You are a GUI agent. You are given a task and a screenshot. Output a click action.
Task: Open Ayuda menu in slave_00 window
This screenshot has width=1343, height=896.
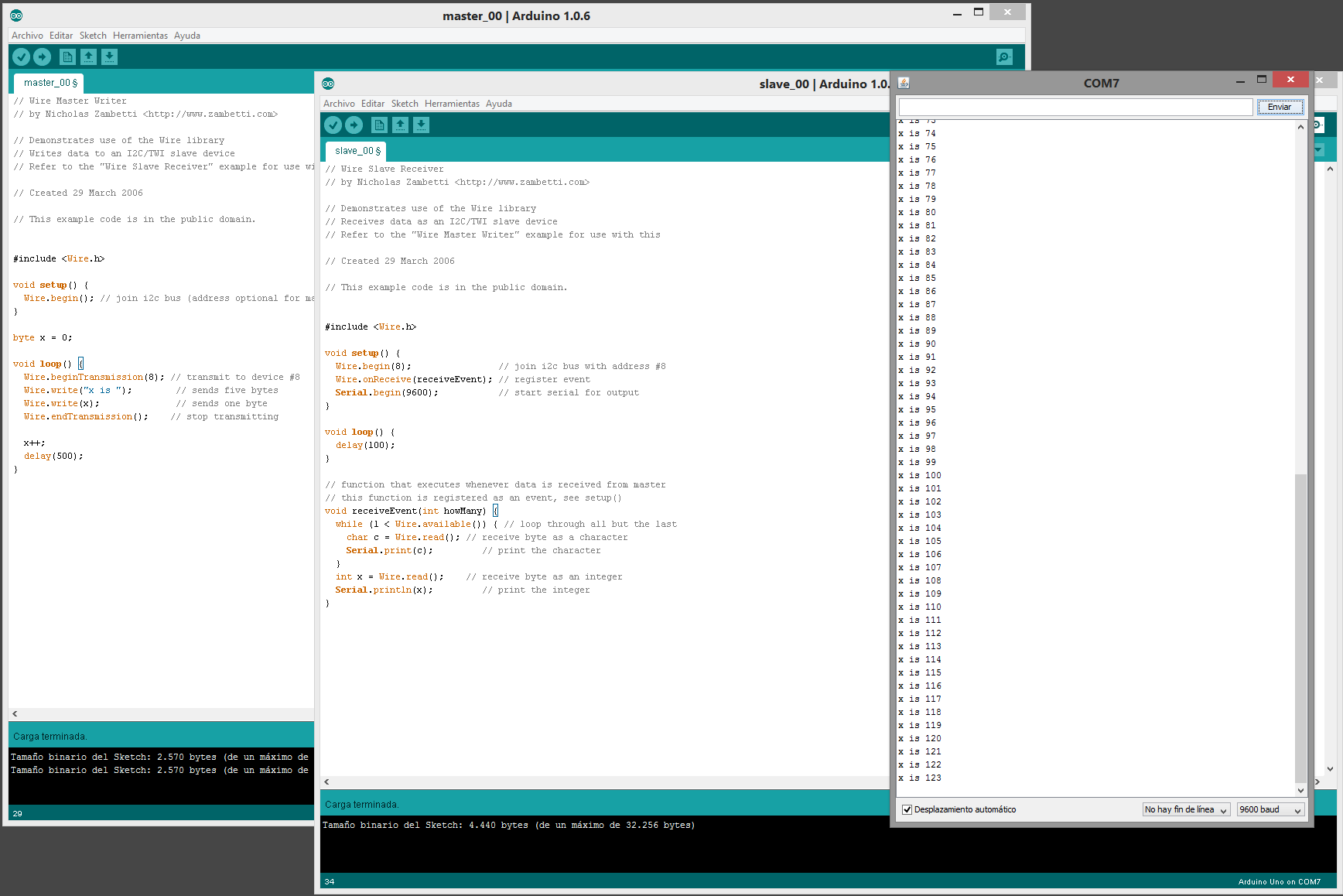499,104
